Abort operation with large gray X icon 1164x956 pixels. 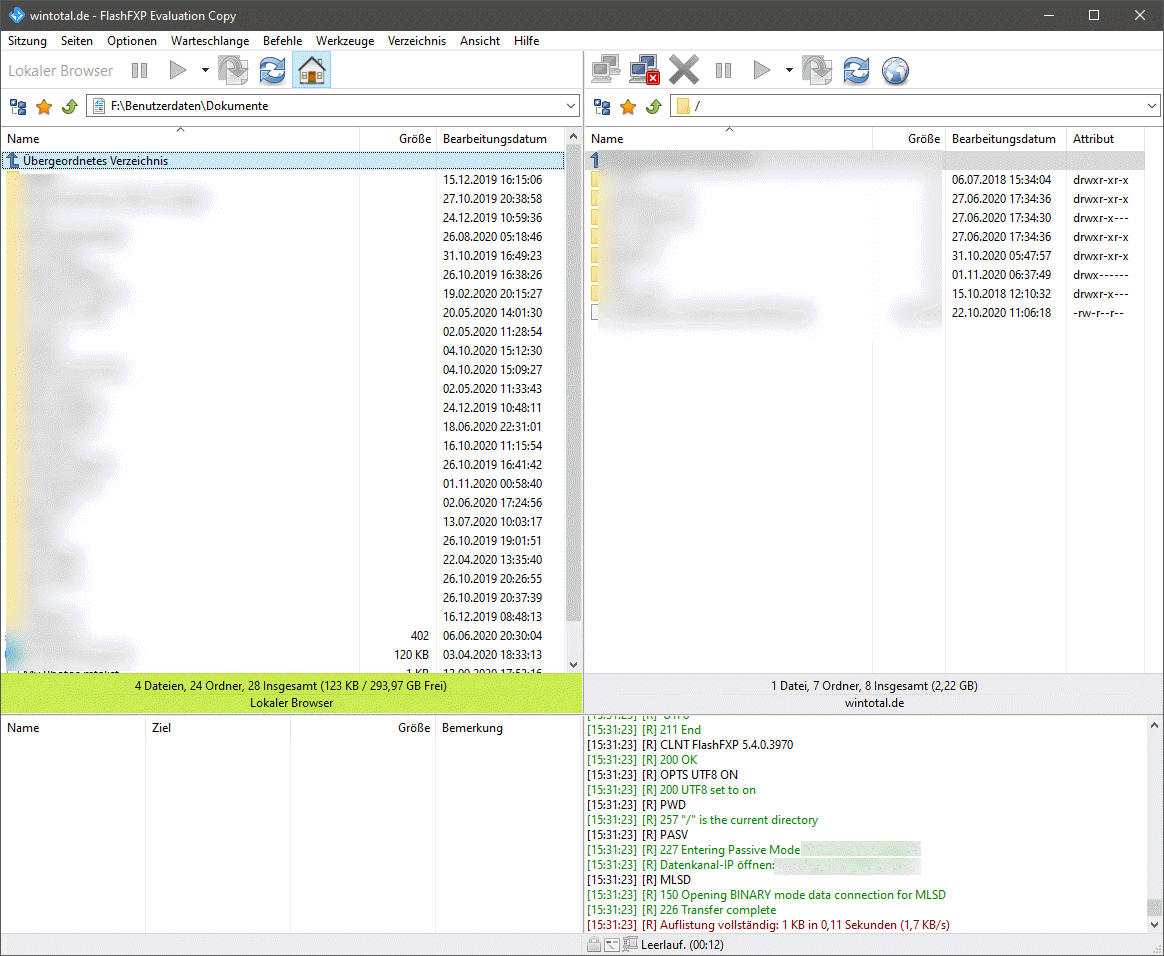(684, 71)
